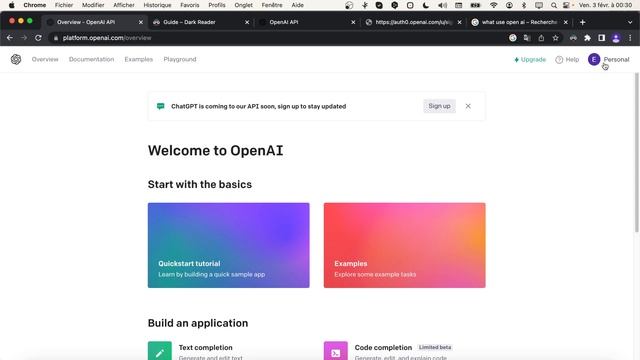Click the share page icon

tap(541, 38)
